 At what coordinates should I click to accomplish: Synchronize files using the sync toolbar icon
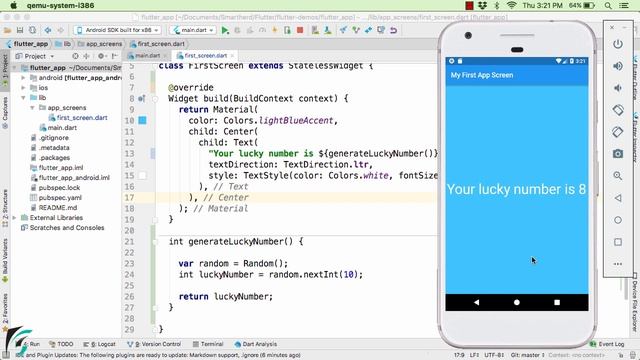coord(32,30)
